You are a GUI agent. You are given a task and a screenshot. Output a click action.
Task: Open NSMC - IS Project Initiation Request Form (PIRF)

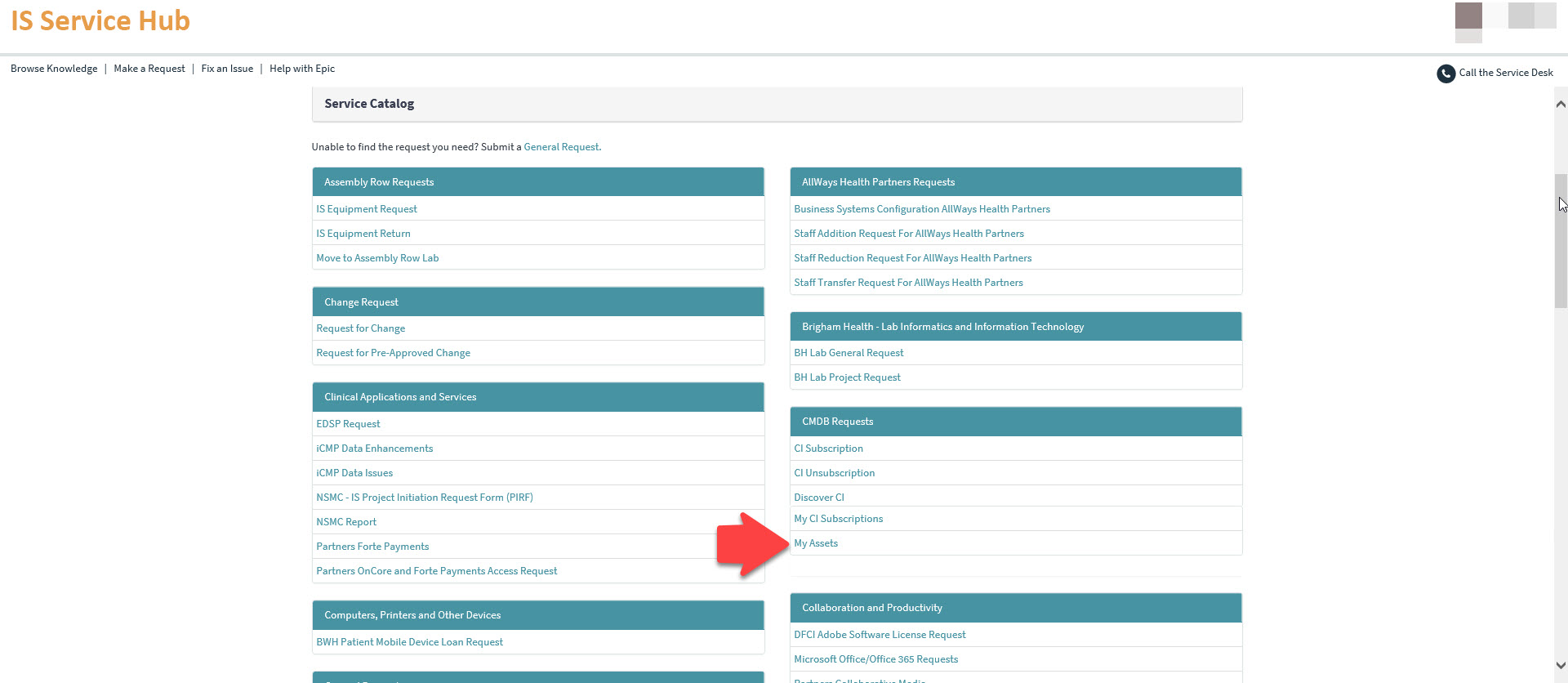pos(425,498)
